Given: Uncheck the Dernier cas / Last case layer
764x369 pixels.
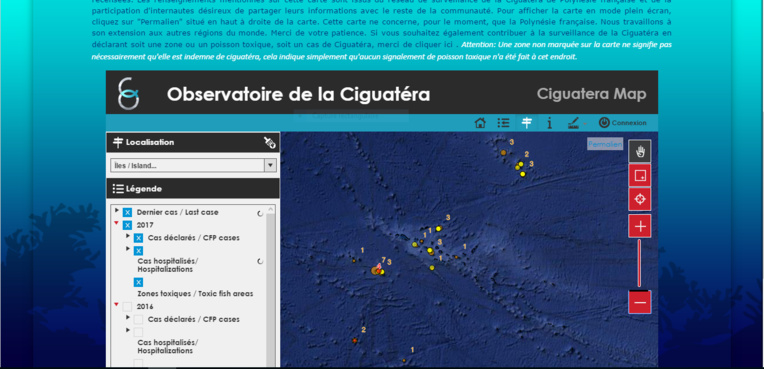Looking at the screenshot, I should pos(127,213).
